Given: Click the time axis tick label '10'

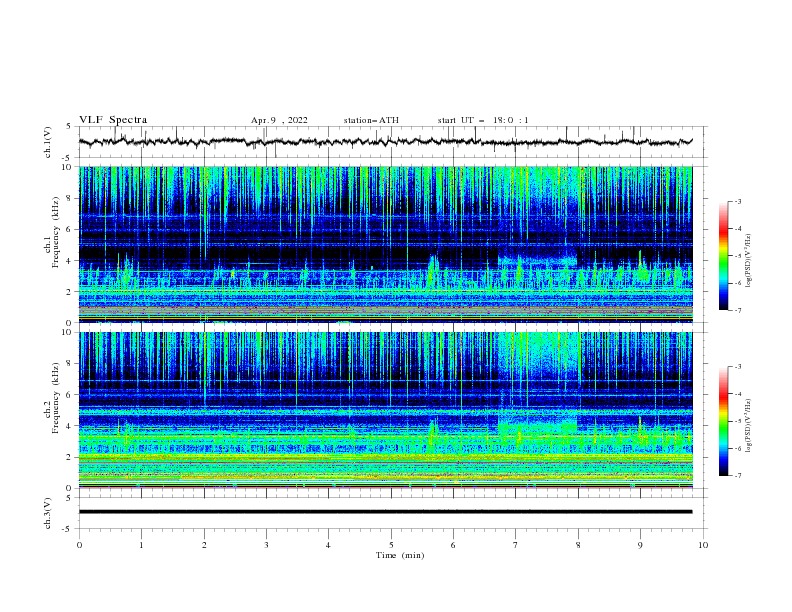Looking at the screenshot, I should 703,545.
